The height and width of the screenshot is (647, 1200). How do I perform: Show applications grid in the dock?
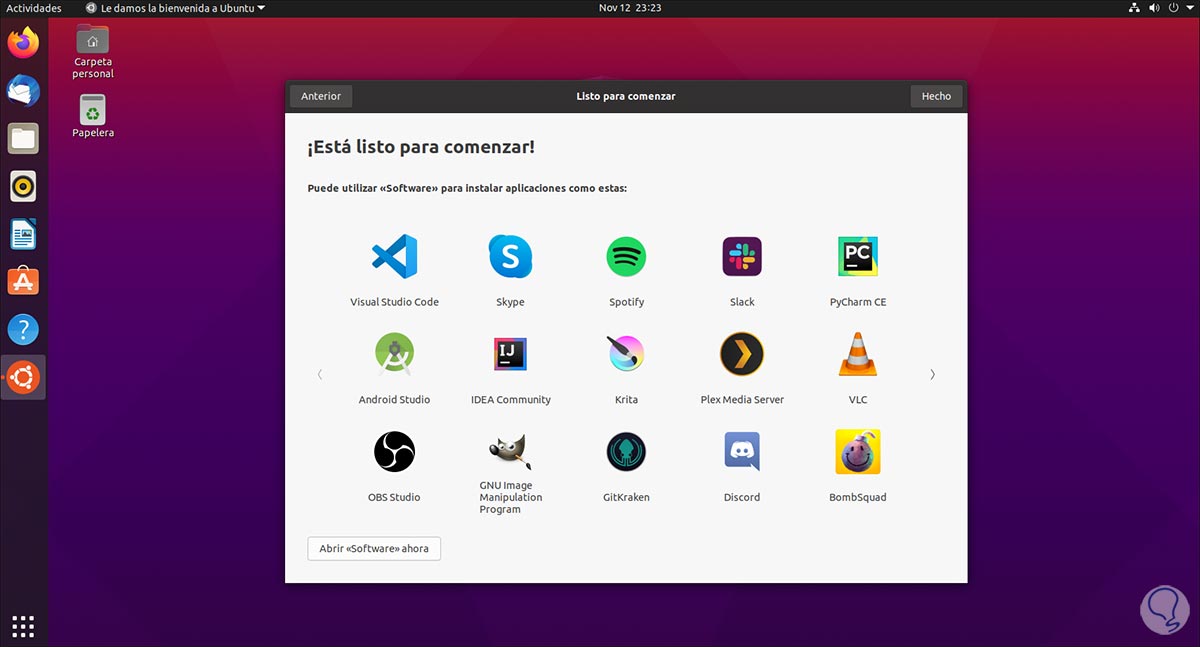tap(23, 626)
